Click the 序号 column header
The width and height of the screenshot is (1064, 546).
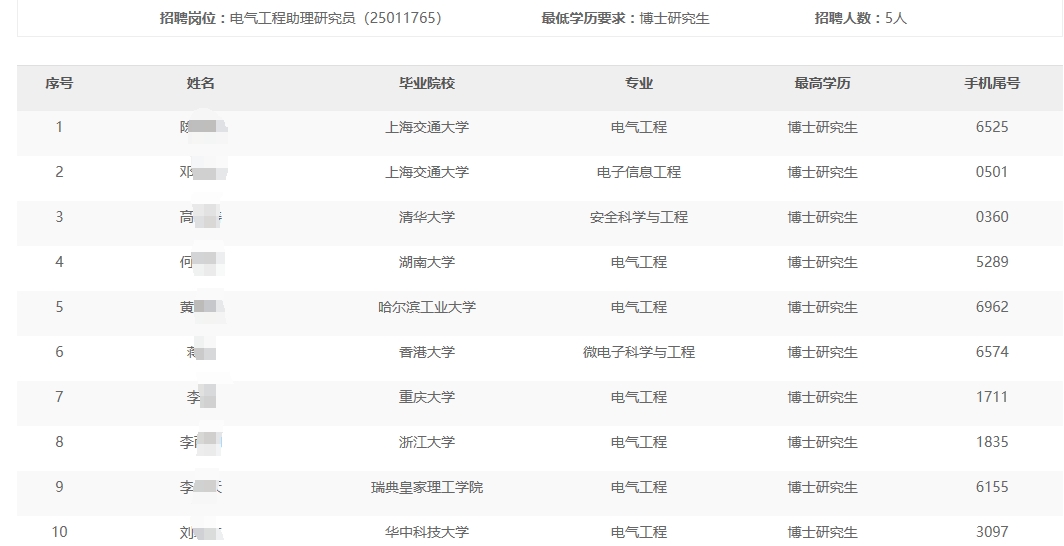pos(59,84)
